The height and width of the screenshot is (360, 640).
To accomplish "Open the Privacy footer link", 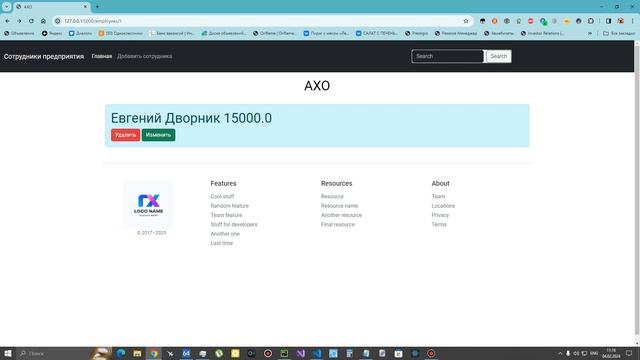I will coord(440,215).
